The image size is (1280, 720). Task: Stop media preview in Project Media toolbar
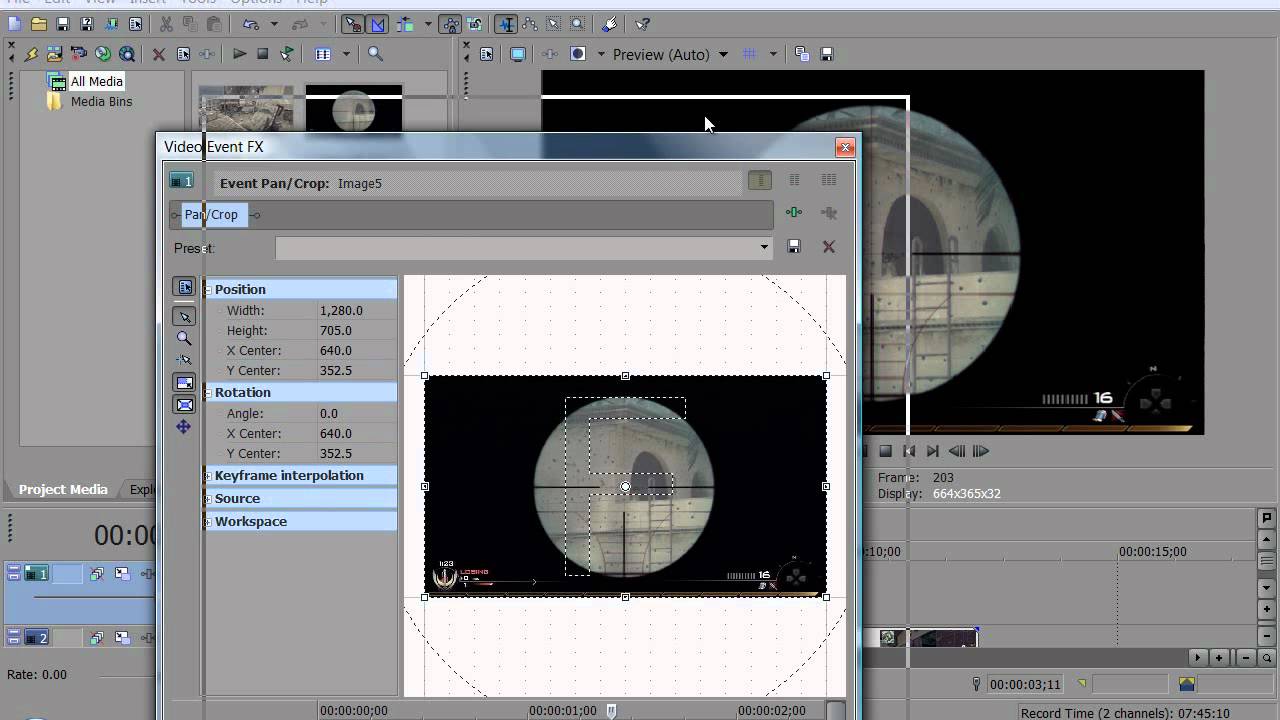pos(263,54)
